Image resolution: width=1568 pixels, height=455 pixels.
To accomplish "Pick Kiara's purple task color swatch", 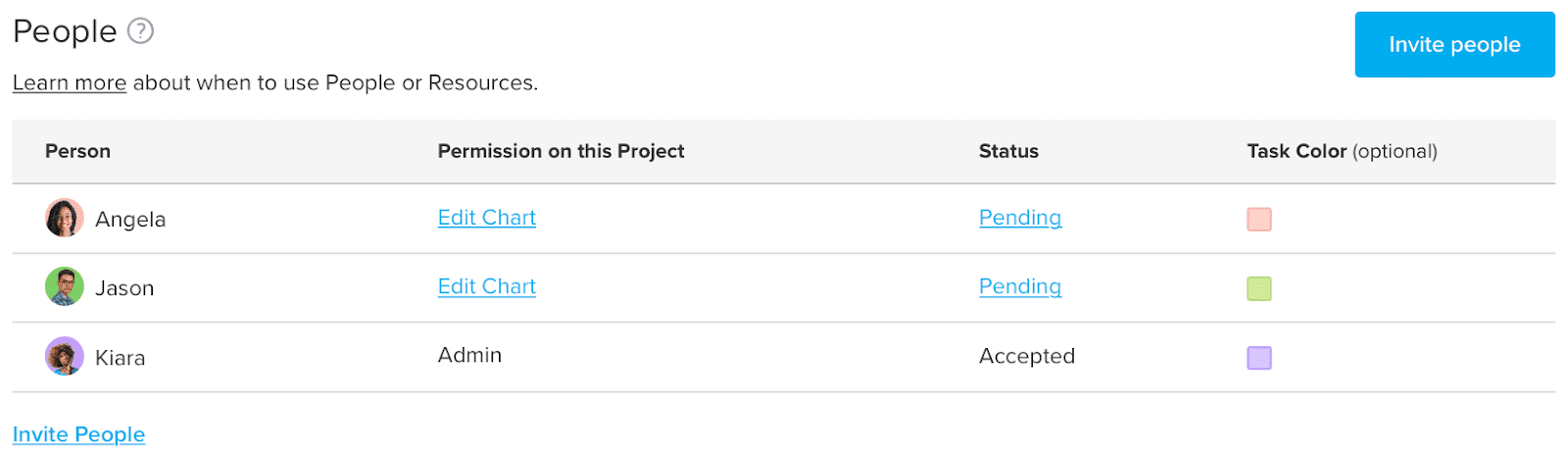I will click(1259, 358).
